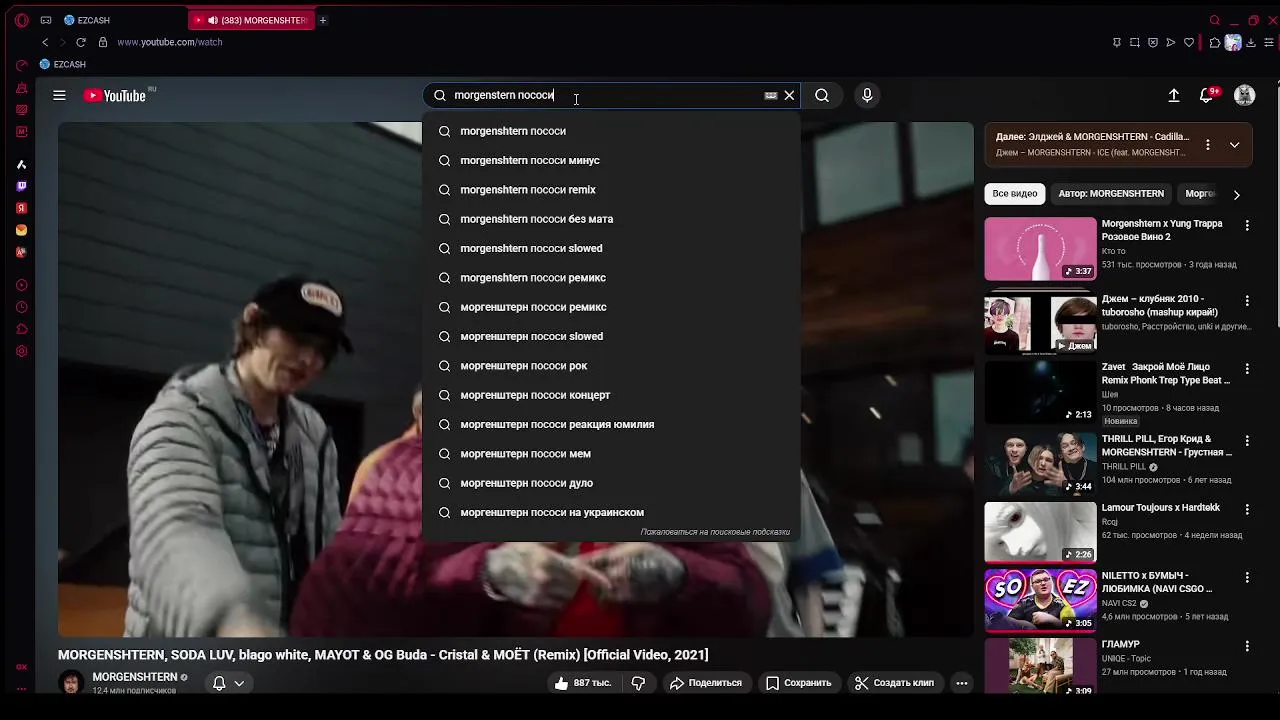1280x720 pixels.
Task: Switch to the (383) MORGENSHTERN browser tab
Action: coord(252,20)
